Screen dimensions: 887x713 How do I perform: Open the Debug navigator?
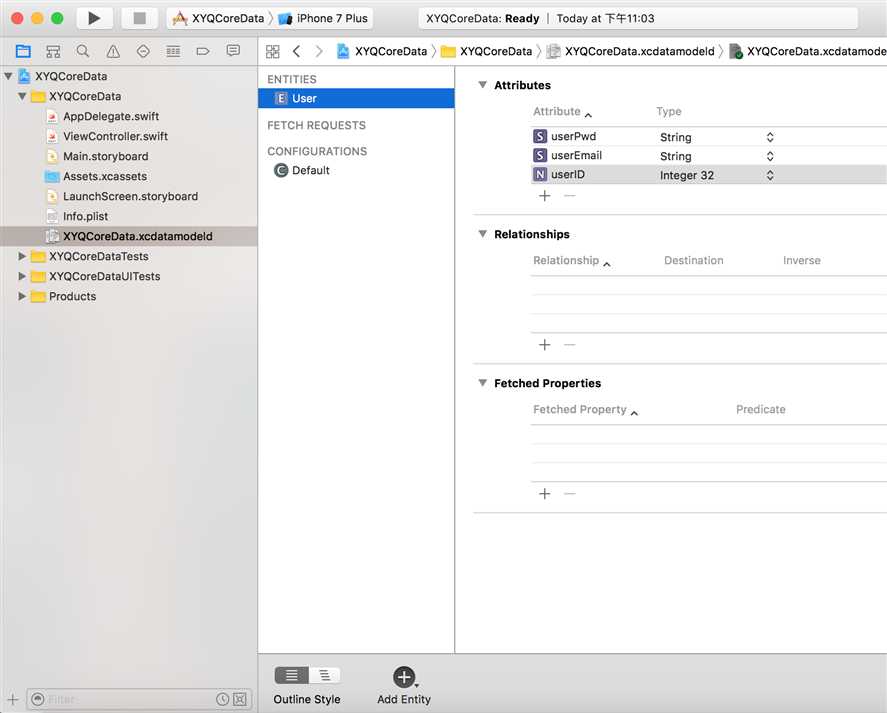[173, 51]
